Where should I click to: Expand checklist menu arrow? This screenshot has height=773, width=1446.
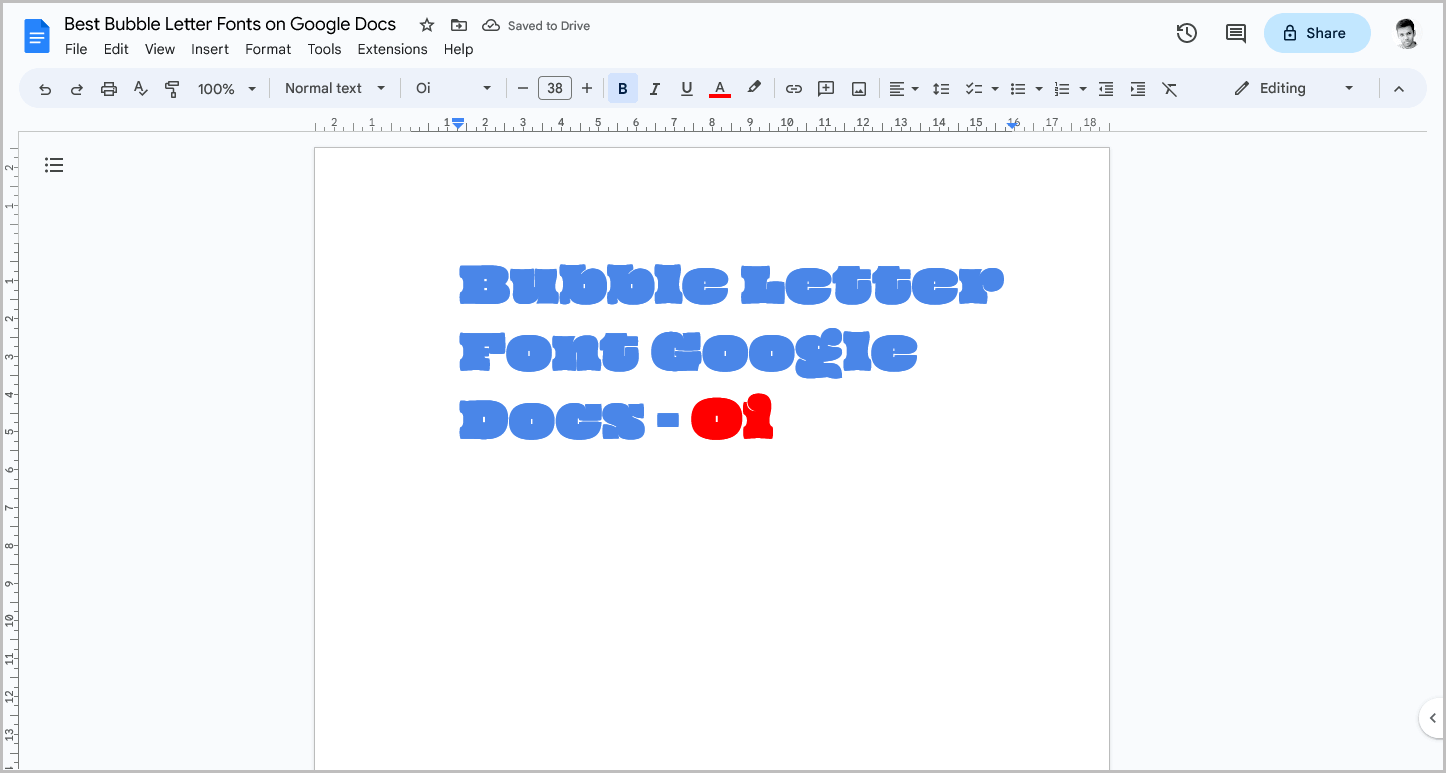point(995,89)
